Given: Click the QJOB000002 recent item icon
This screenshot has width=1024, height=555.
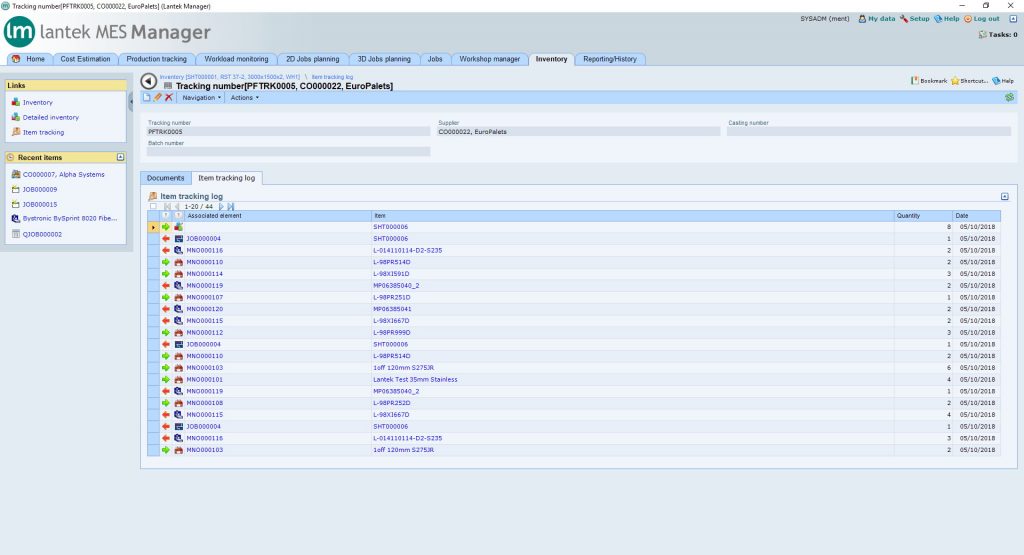Looking at the screenshot, I should tap(16, 234).
